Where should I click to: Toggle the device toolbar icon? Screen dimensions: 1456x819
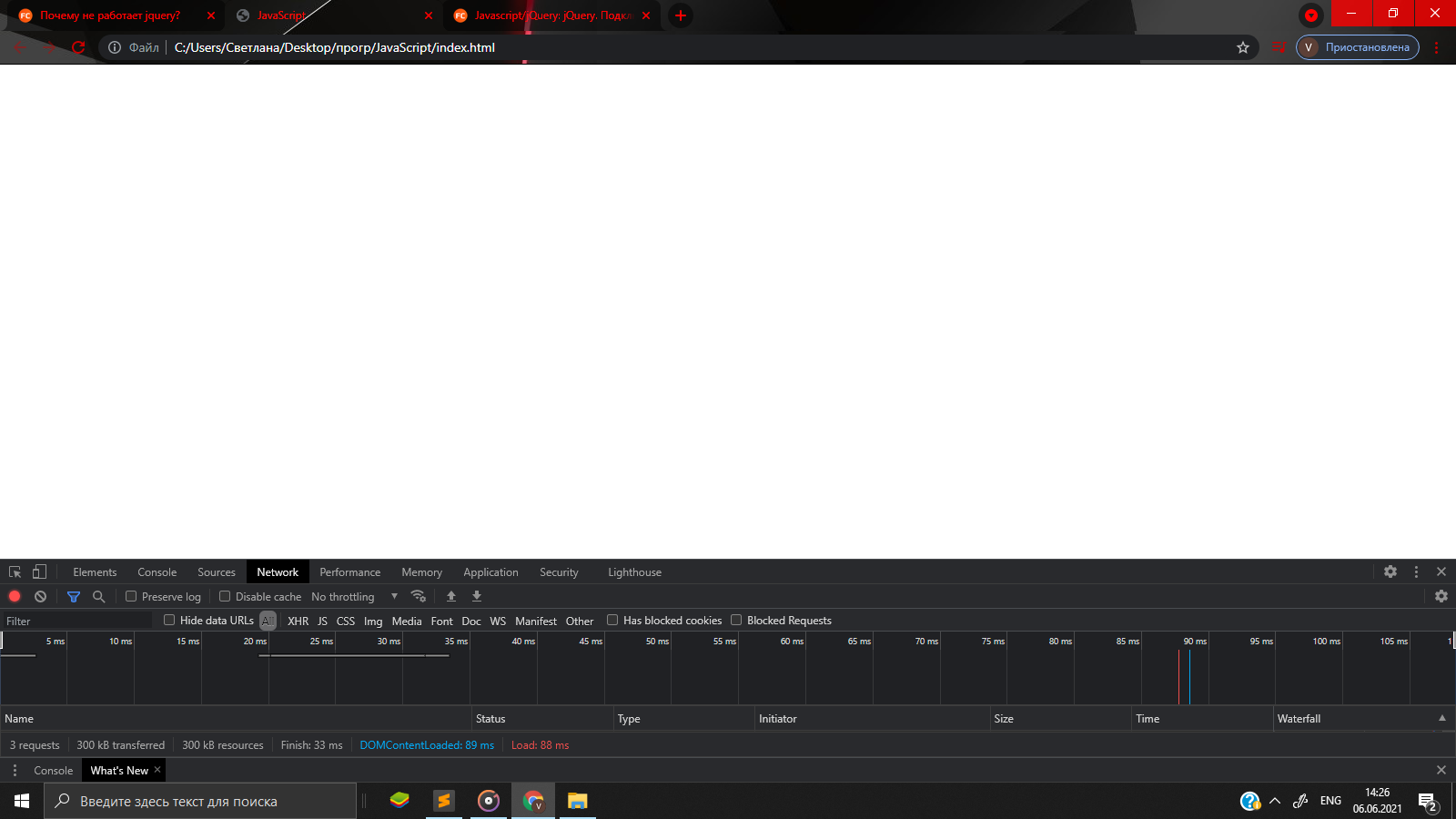point(39,572)
